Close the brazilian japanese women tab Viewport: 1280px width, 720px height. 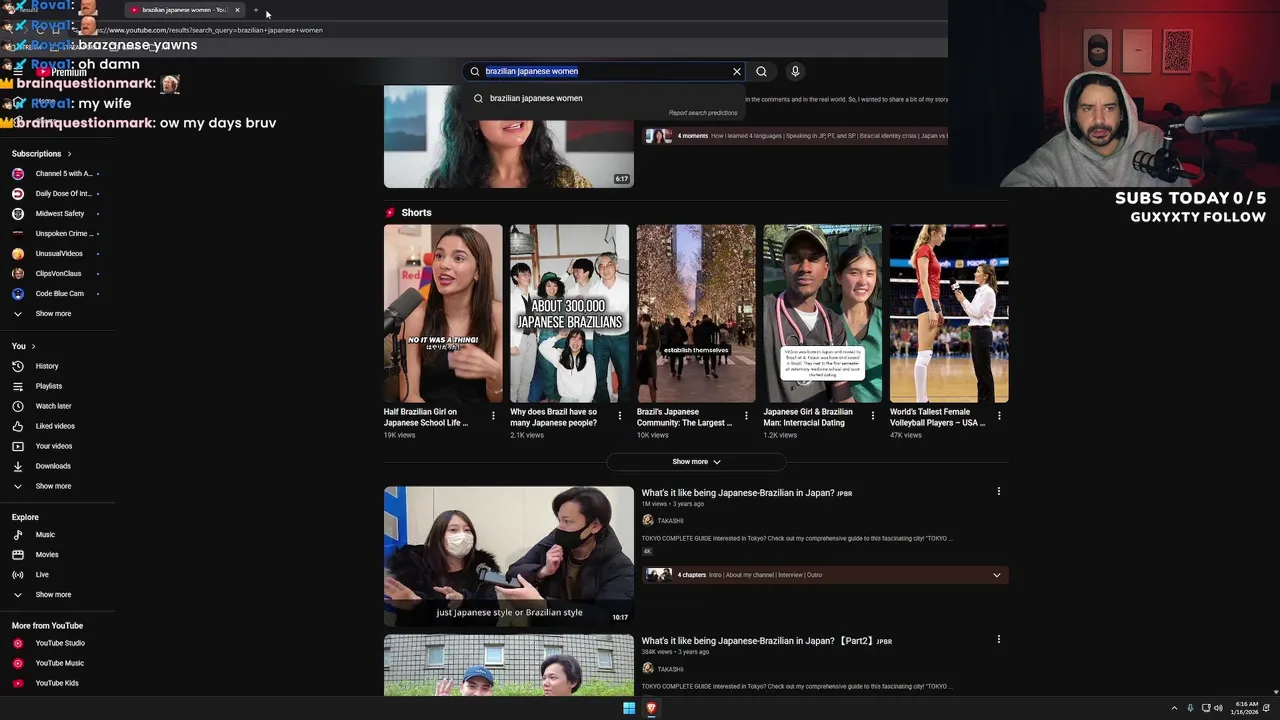237,10
